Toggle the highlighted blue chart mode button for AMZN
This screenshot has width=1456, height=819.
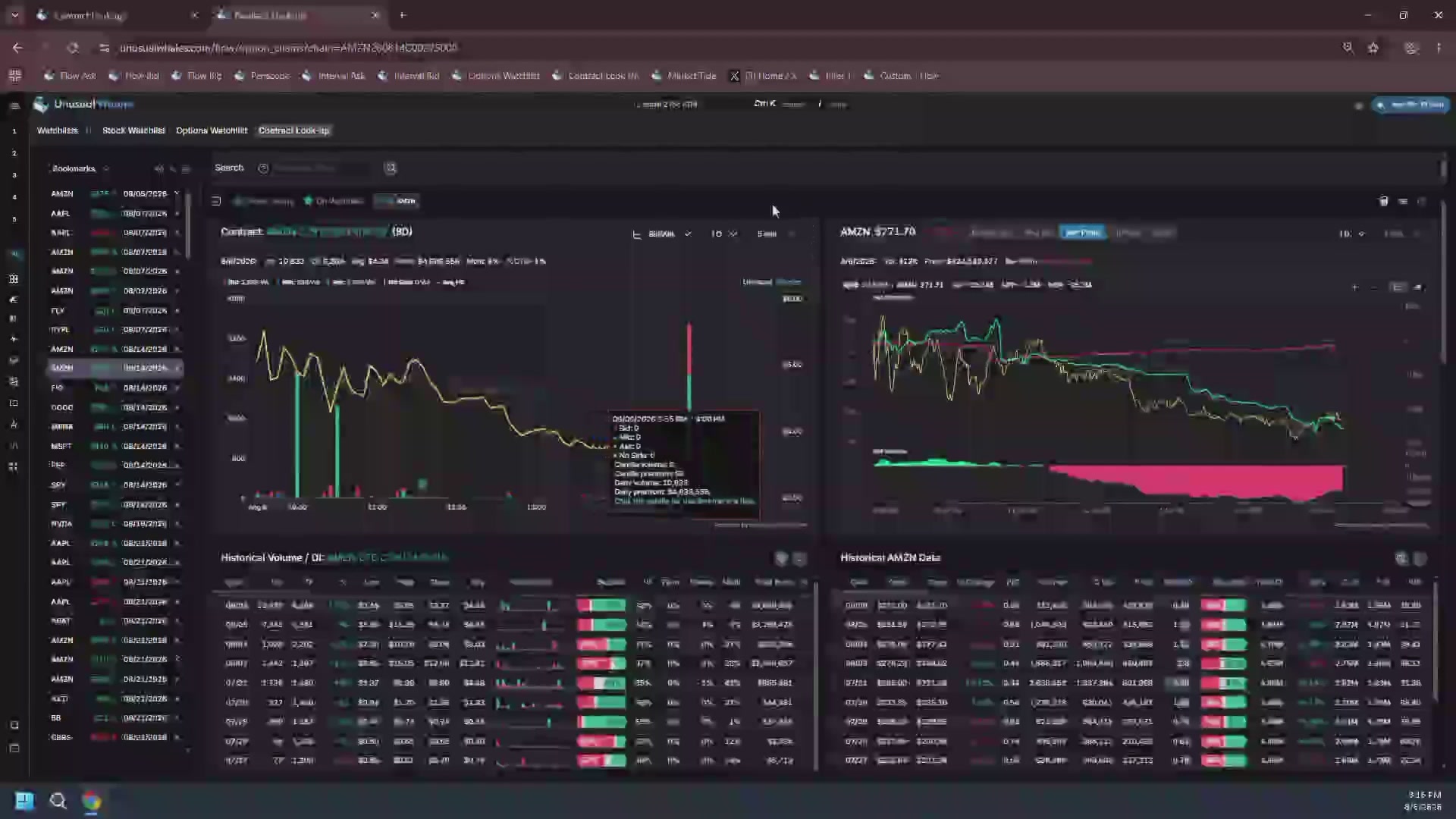point(1082,233)
